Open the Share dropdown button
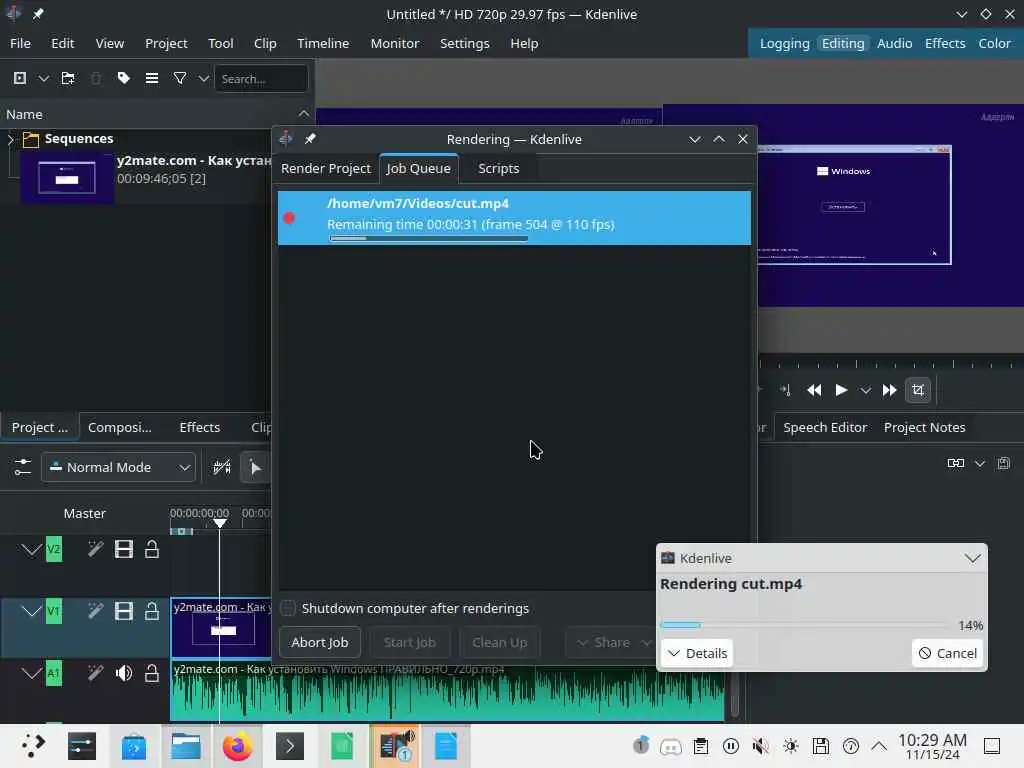 612,643
